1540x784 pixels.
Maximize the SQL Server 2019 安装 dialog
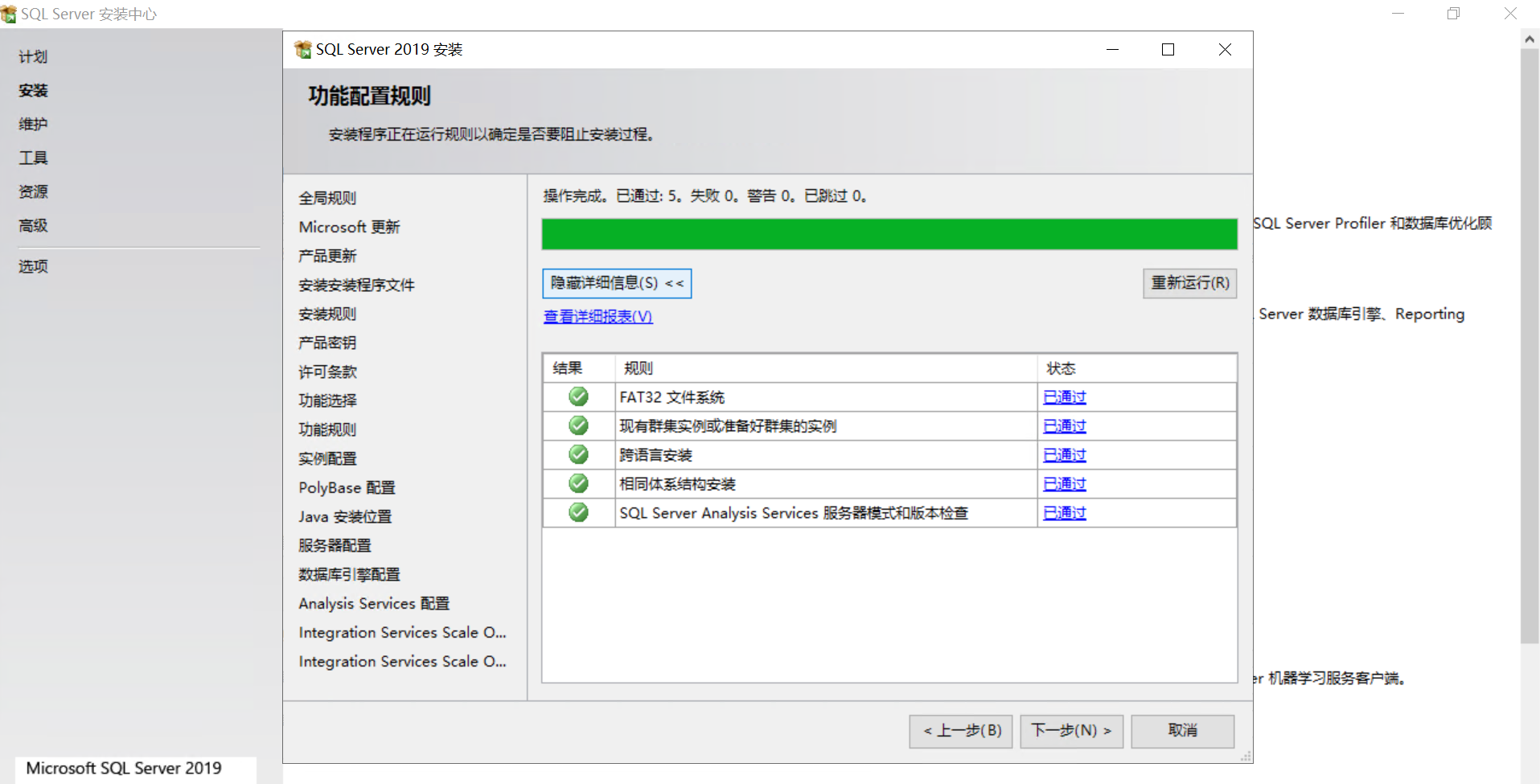[1168, 50]
